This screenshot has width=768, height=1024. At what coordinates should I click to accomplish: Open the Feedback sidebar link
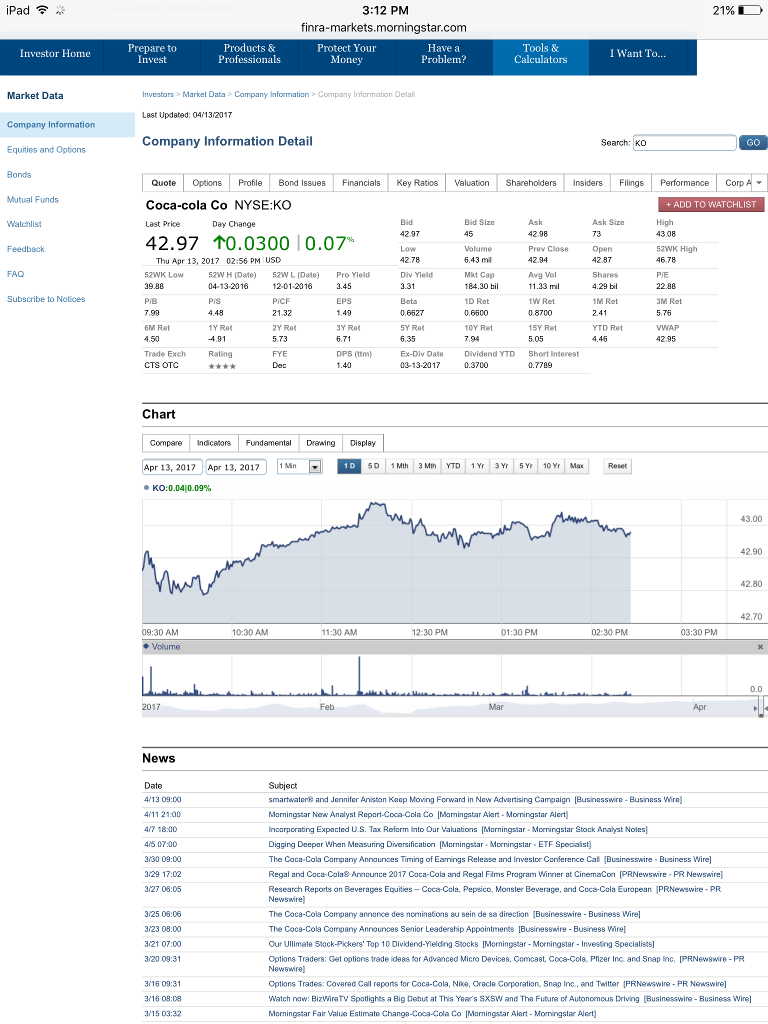tap(25, 249)
